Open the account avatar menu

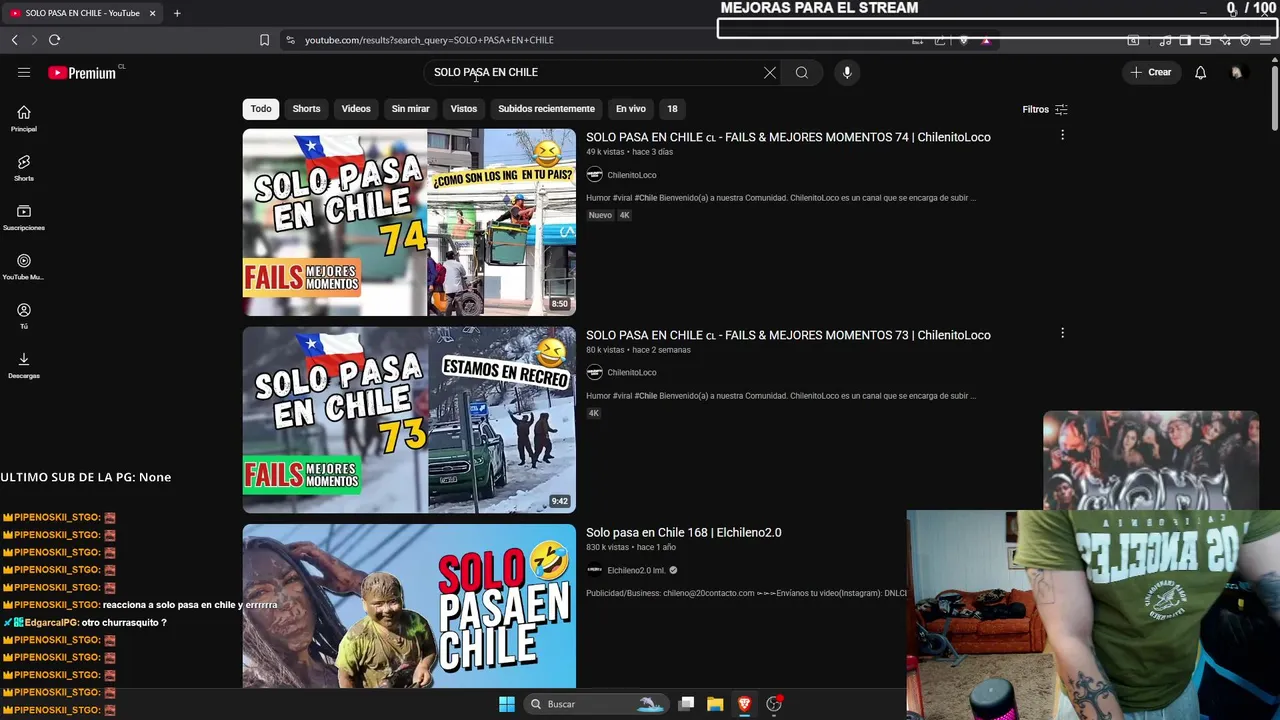point(1237,72)
